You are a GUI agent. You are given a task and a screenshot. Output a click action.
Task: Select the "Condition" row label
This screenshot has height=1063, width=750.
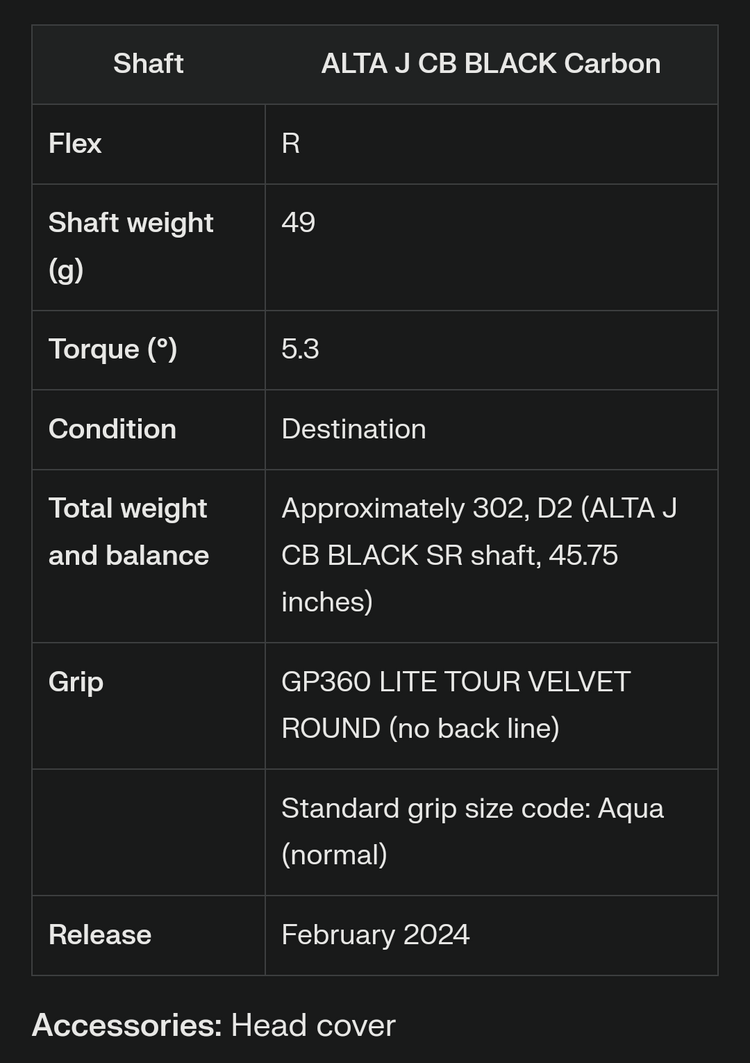(112, 429)
